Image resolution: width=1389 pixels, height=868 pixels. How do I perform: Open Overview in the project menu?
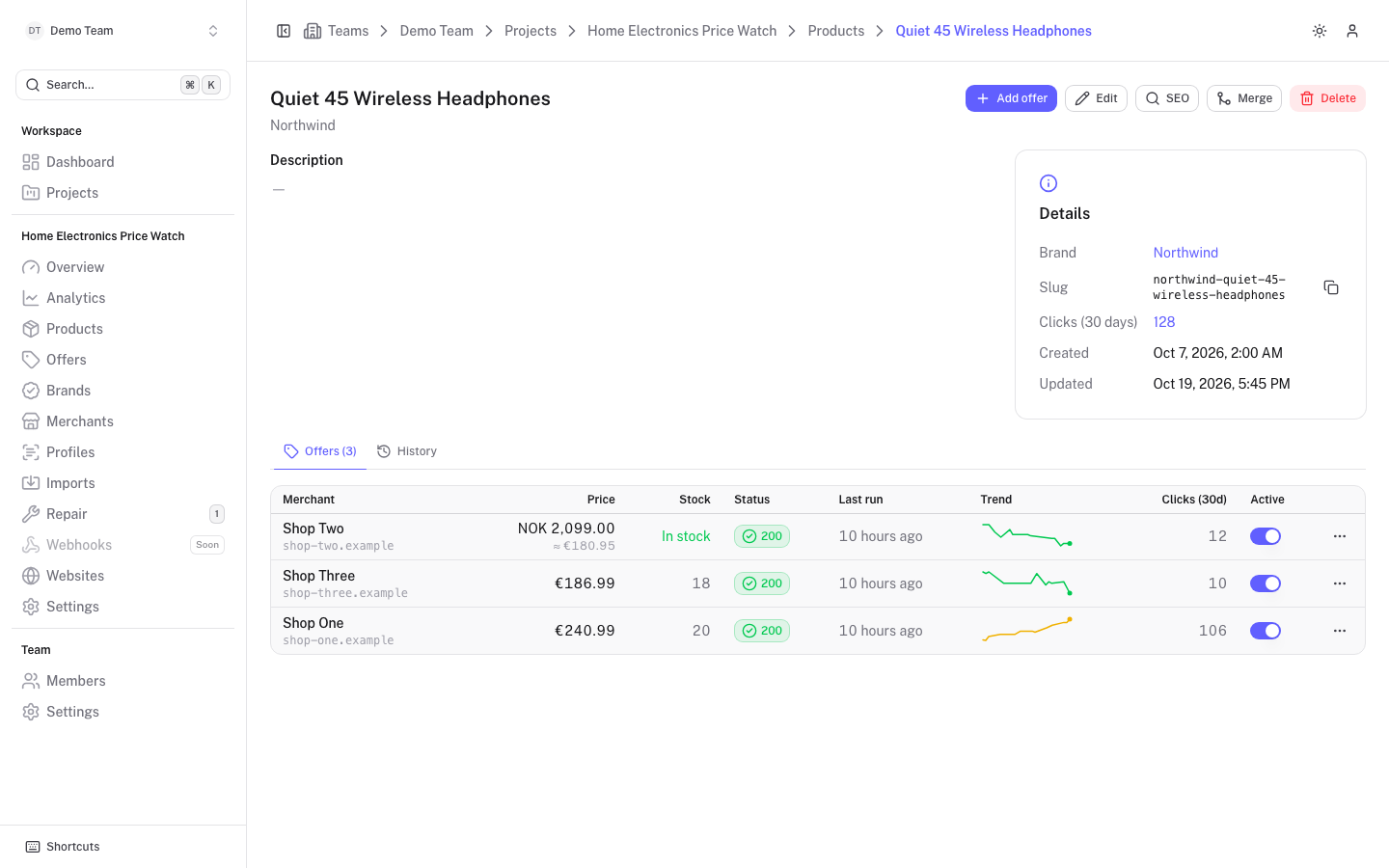pyautogui.click(x=123, y=267)
